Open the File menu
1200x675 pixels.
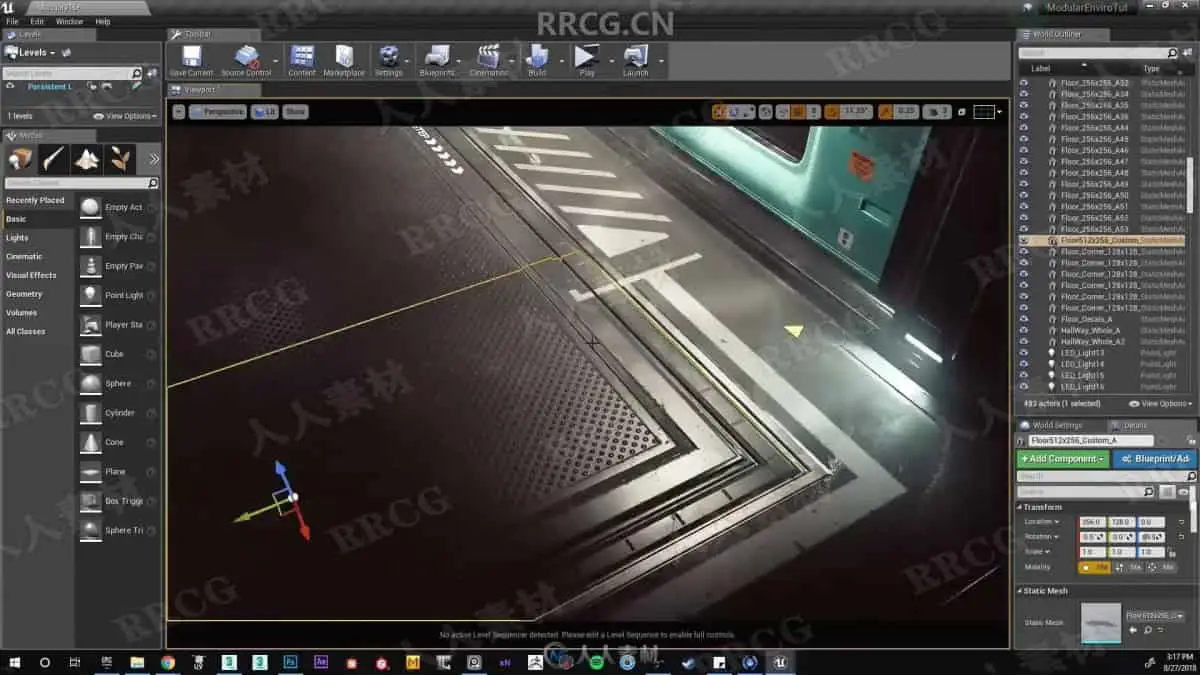pos(12,21)
